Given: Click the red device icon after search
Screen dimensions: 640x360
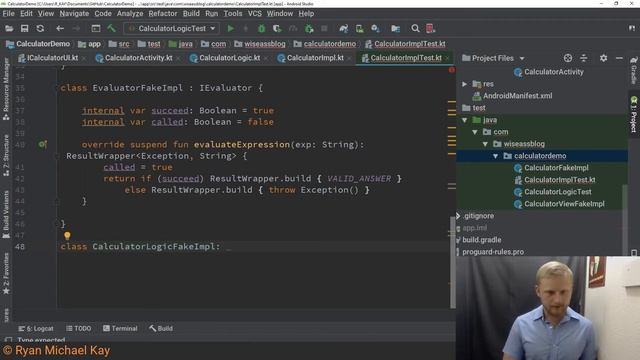Looking at the screenshot, I should click(x=430, y=29).
